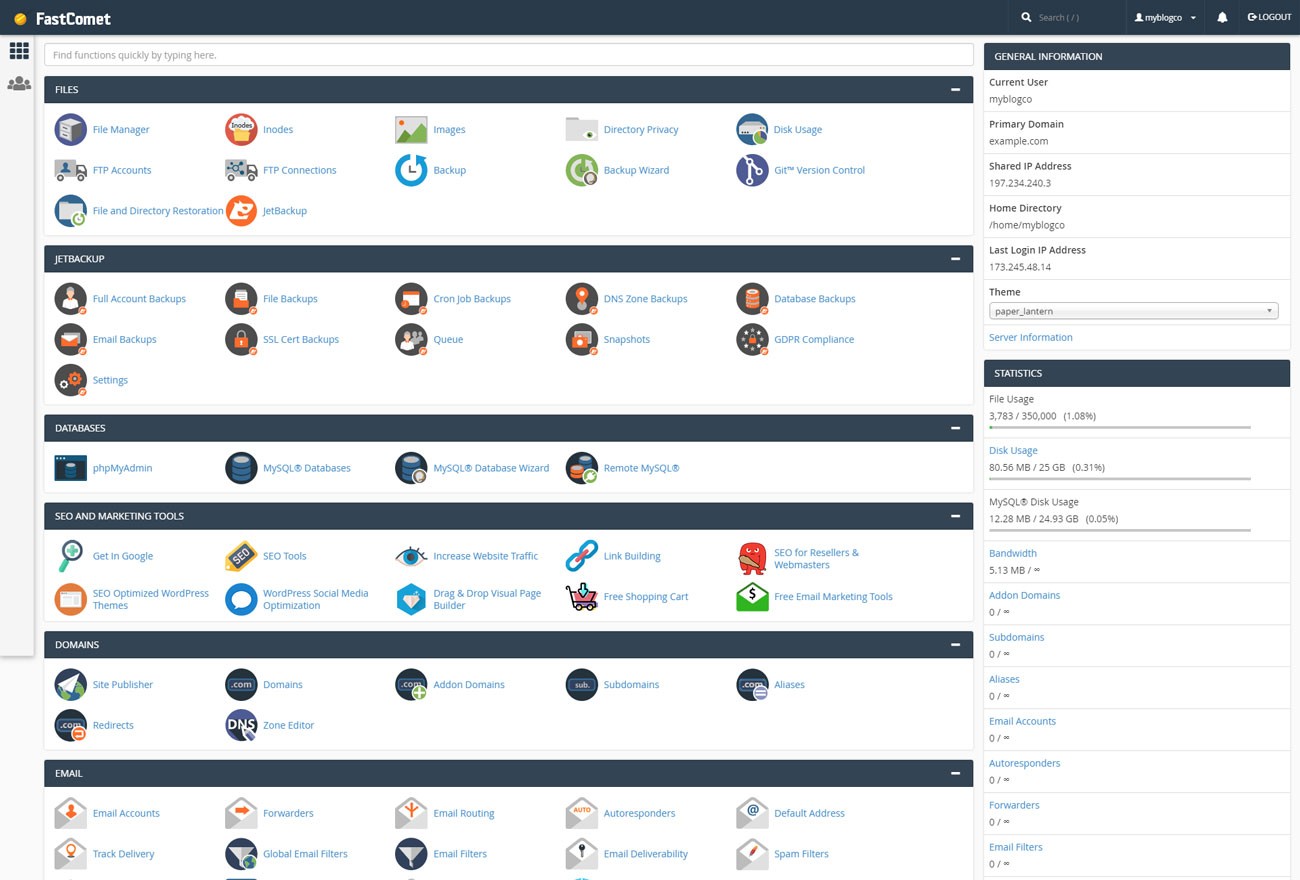Open the File Manager icon
Viewport: 1300px width, 880px height.
point(70,130)
